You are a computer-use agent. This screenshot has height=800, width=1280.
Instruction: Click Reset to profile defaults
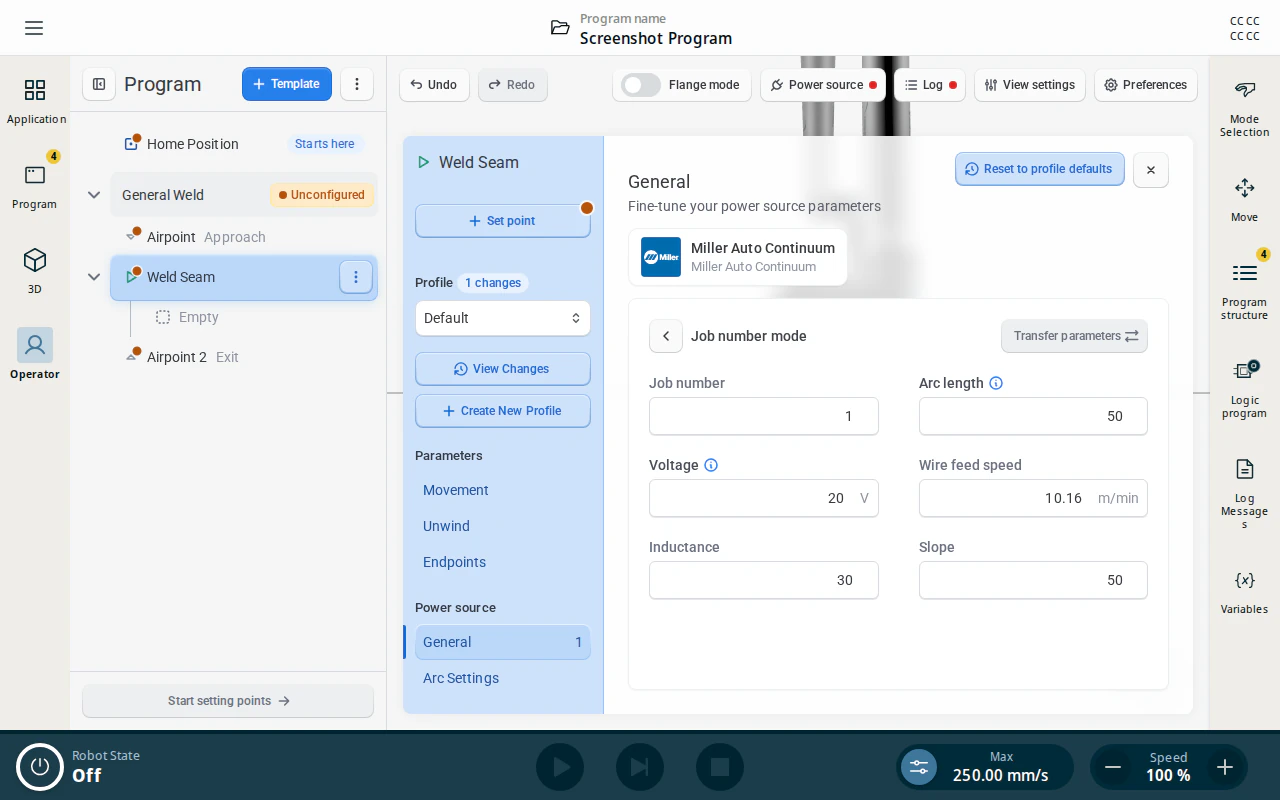1040,169
